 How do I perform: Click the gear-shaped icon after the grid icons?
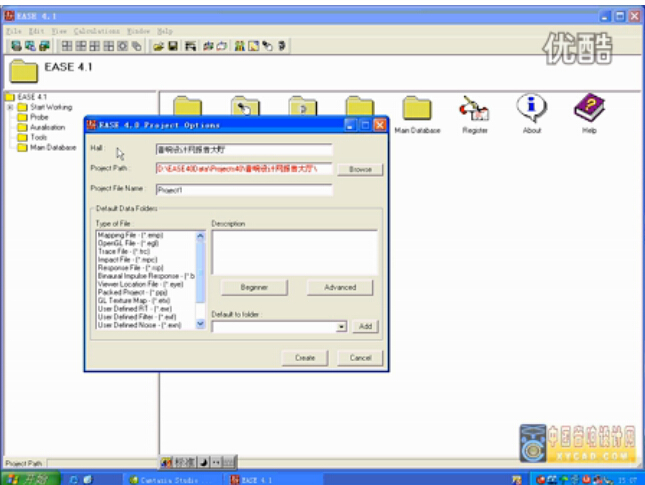click(x=123, y=46)
